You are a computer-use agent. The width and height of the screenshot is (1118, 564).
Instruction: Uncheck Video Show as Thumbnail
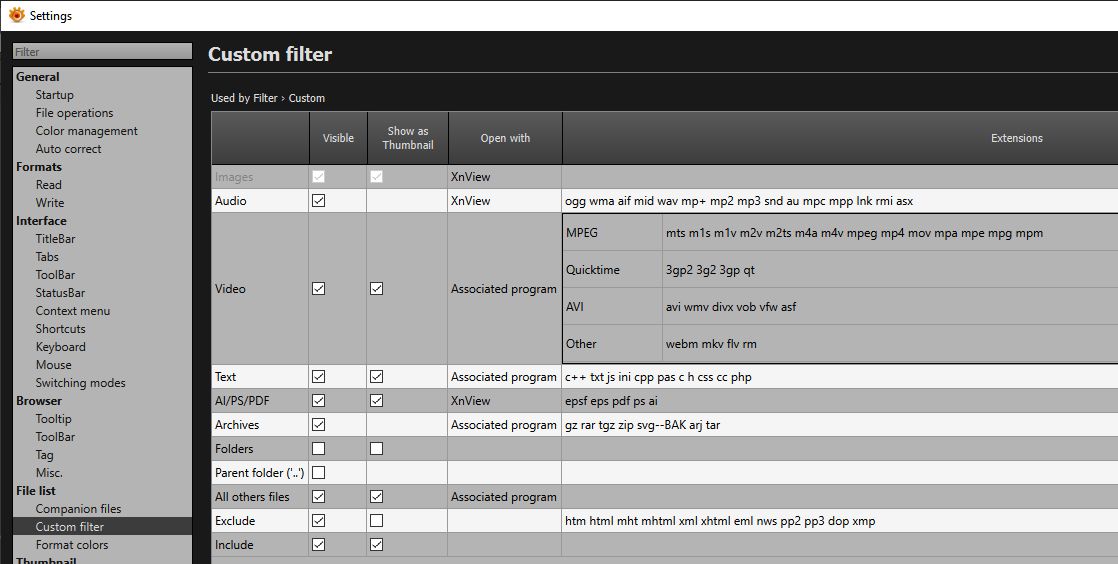(x=376, y=289)
